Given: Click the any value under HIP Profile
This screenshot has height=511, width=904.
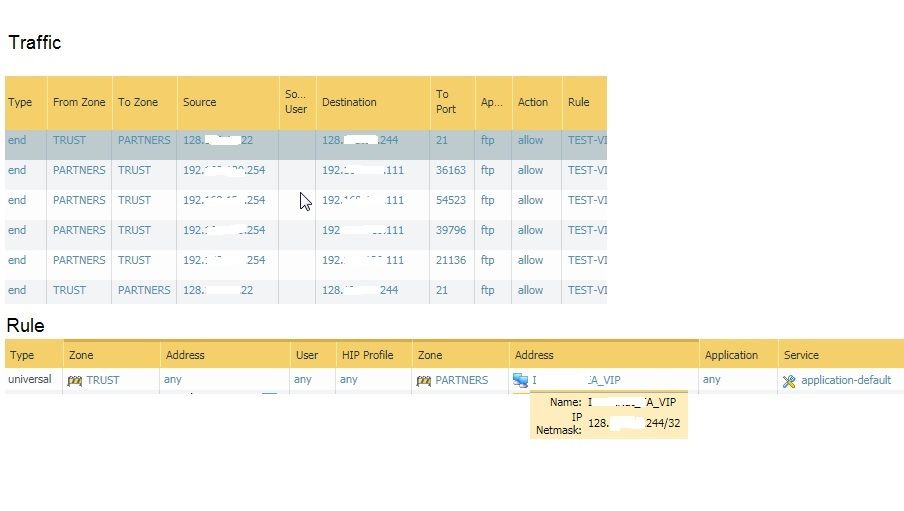Looking at the screenshot, I should 349,380.
